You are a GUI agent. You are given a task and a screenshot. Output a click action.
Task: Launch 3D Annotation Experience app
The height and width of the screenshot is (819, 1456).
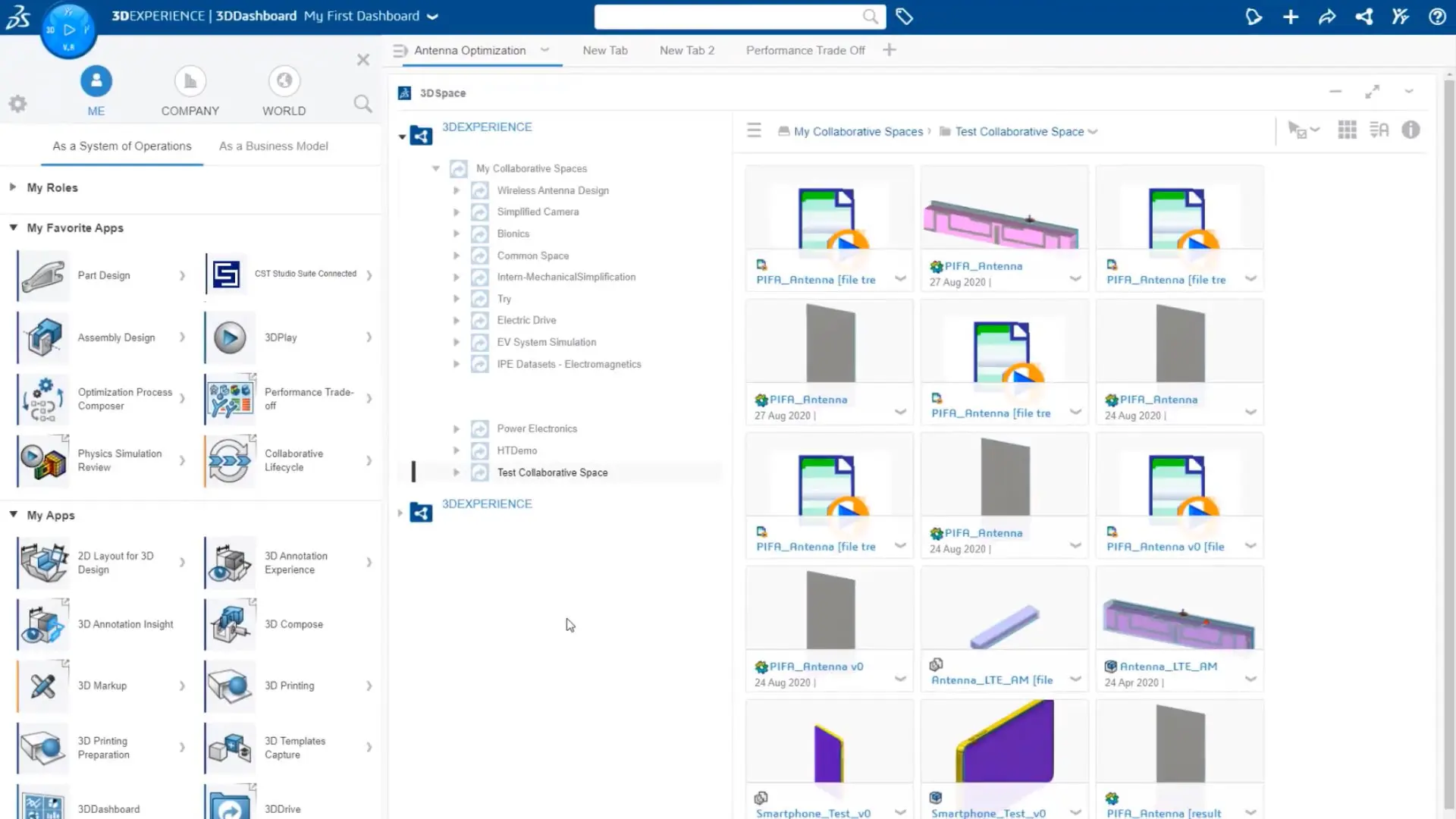pos(231,563)
